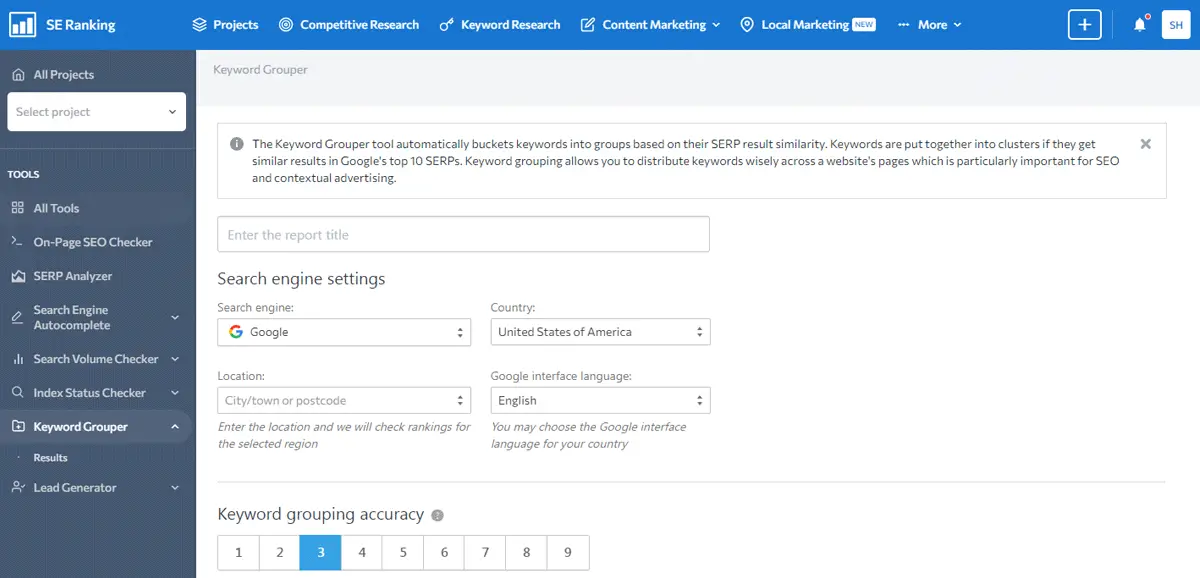Click the Google logo in Search engine

click(x=236, y=332)
